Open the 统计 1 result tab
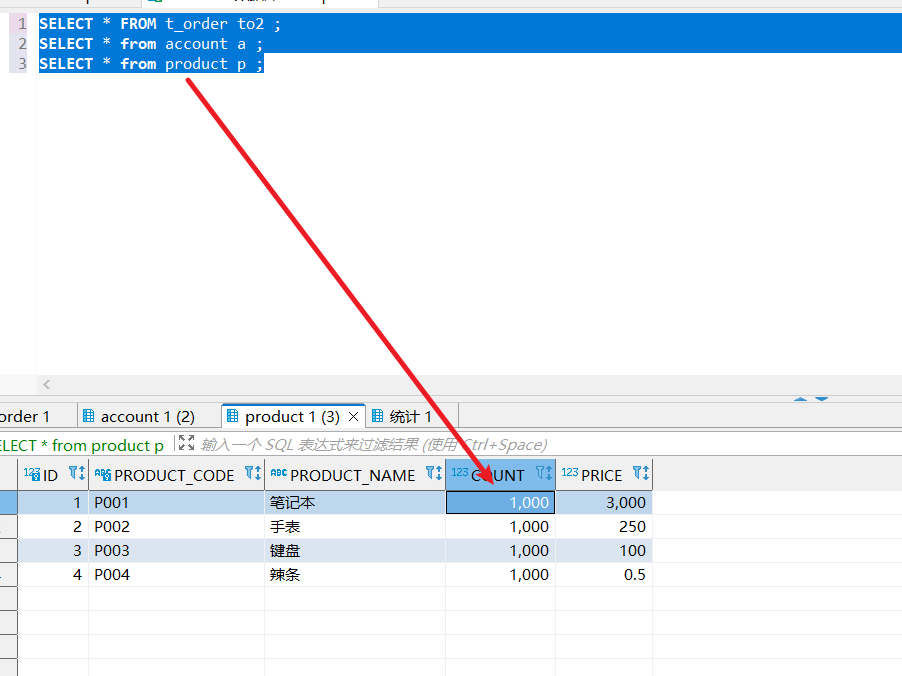 410,416
